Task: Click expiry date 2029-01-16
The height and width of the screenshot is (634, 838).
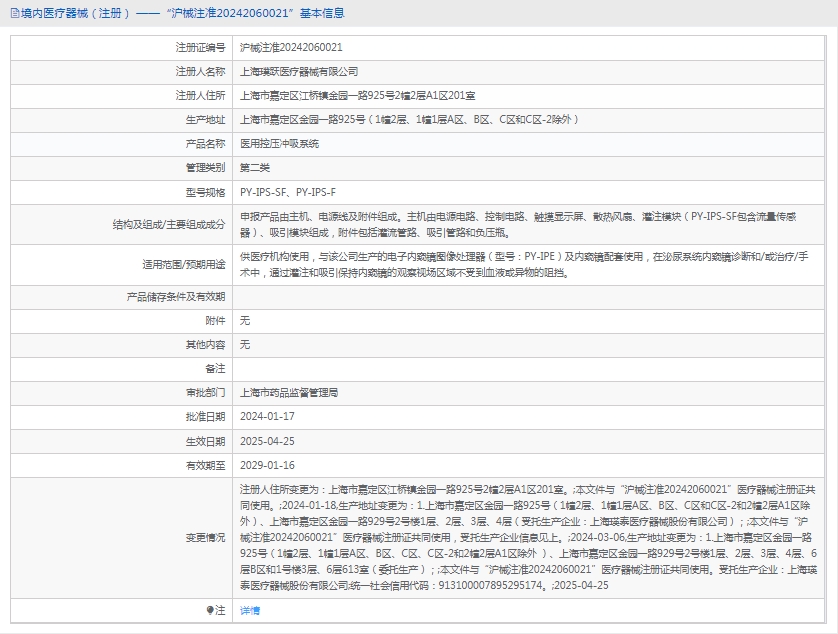Action: pos(267,465)
